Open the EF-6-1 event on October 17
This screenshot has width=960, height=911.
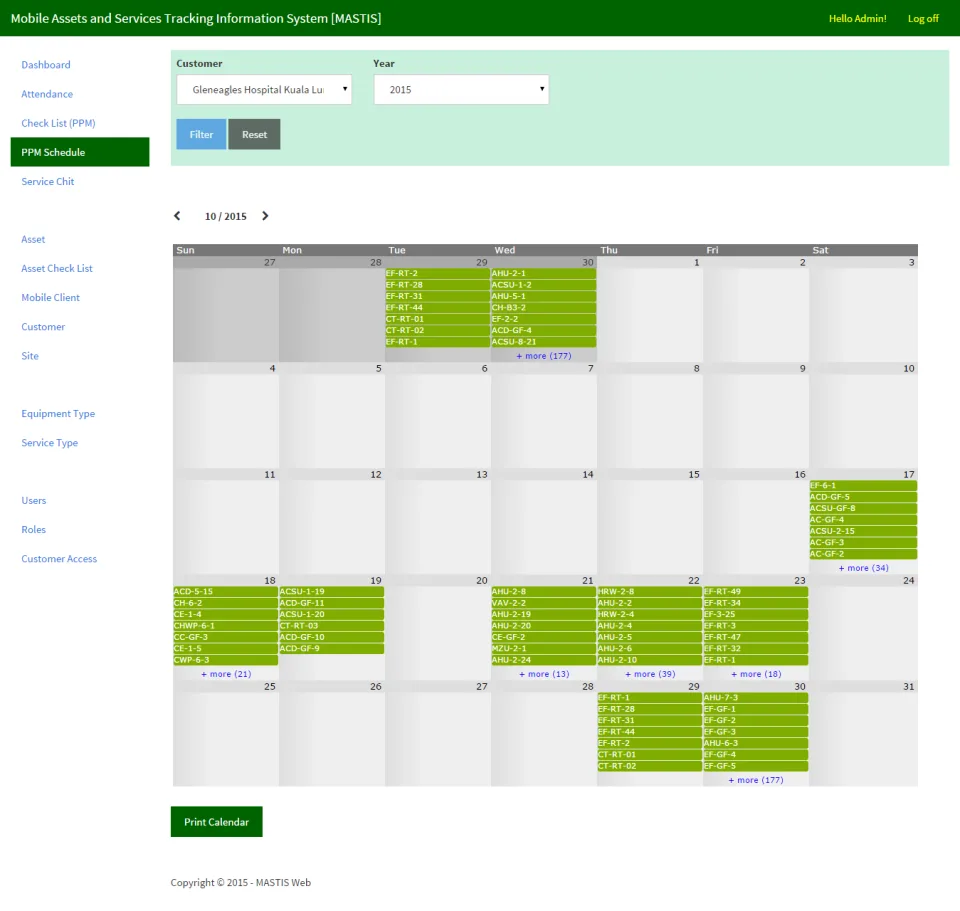[863, 485]
